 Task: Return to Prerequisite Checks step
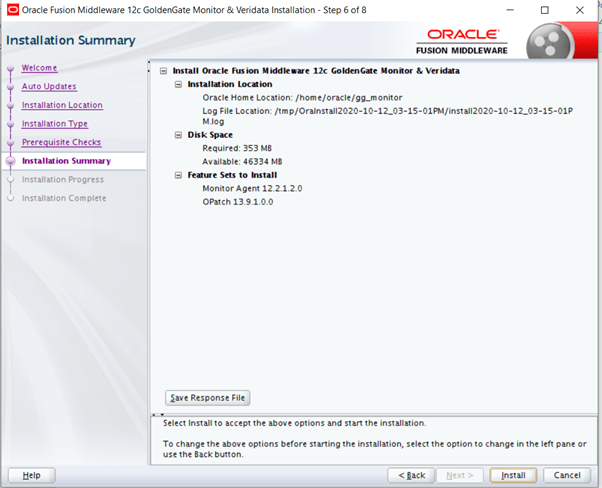tap(61, 143)
